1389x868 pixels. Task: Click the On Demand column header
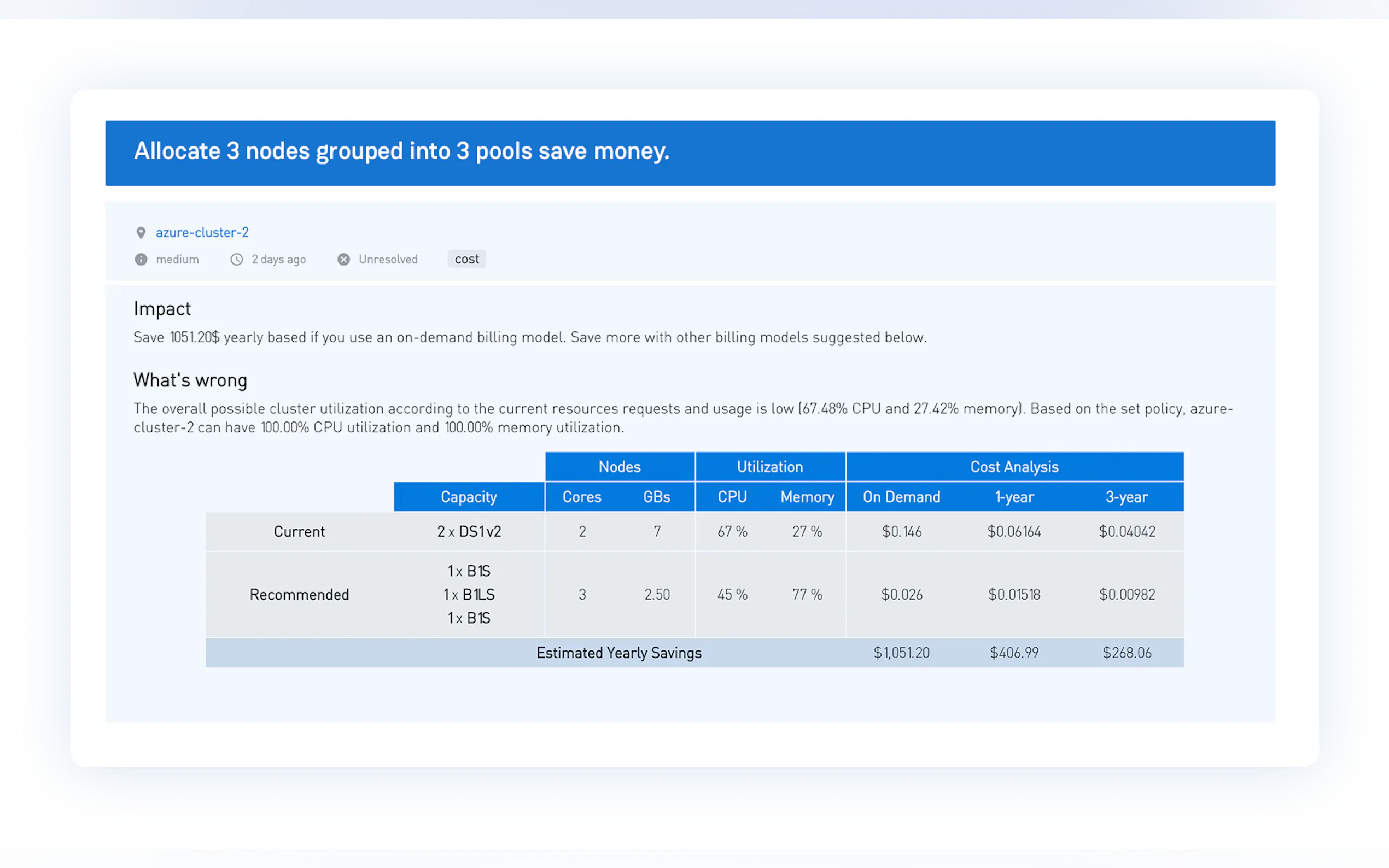point(902,496)
